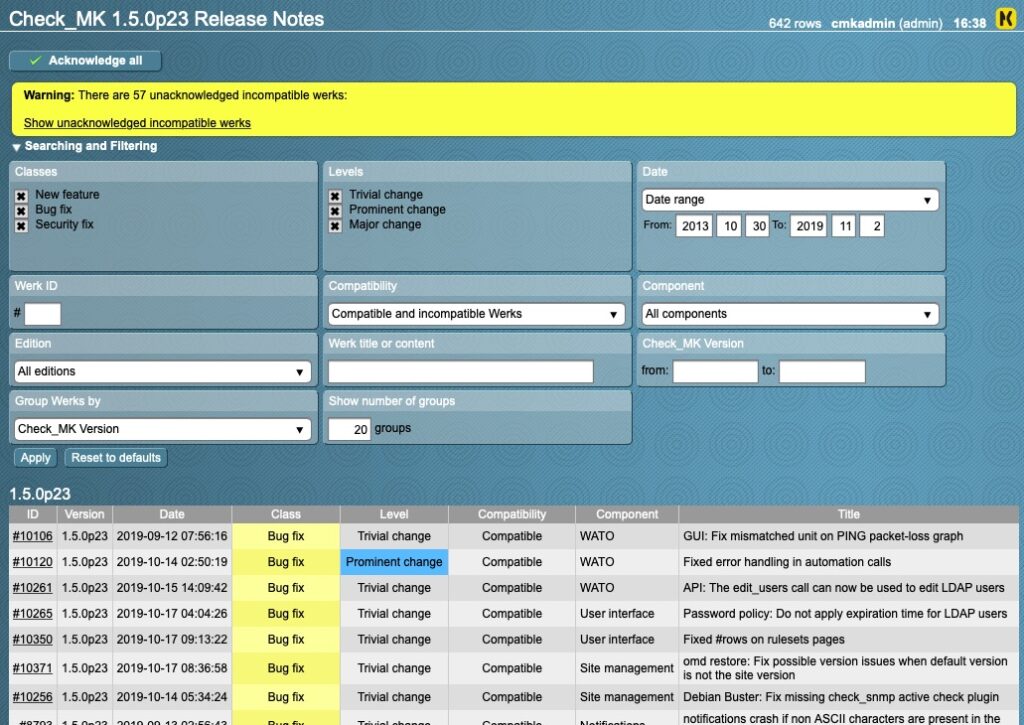The height and width of the screenshot is (725, 1024).
Task: Click the 1.5.0p23 group heading
Action: 40,494
